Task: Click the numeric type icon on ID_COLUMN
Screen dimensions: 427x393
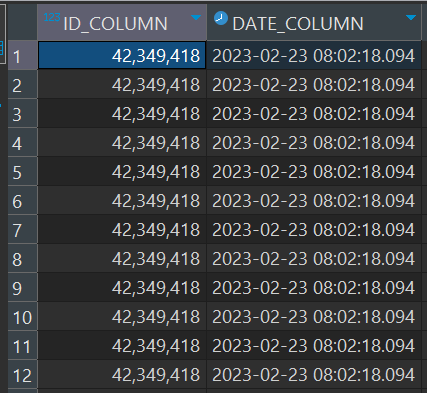Action: (52, 17)
